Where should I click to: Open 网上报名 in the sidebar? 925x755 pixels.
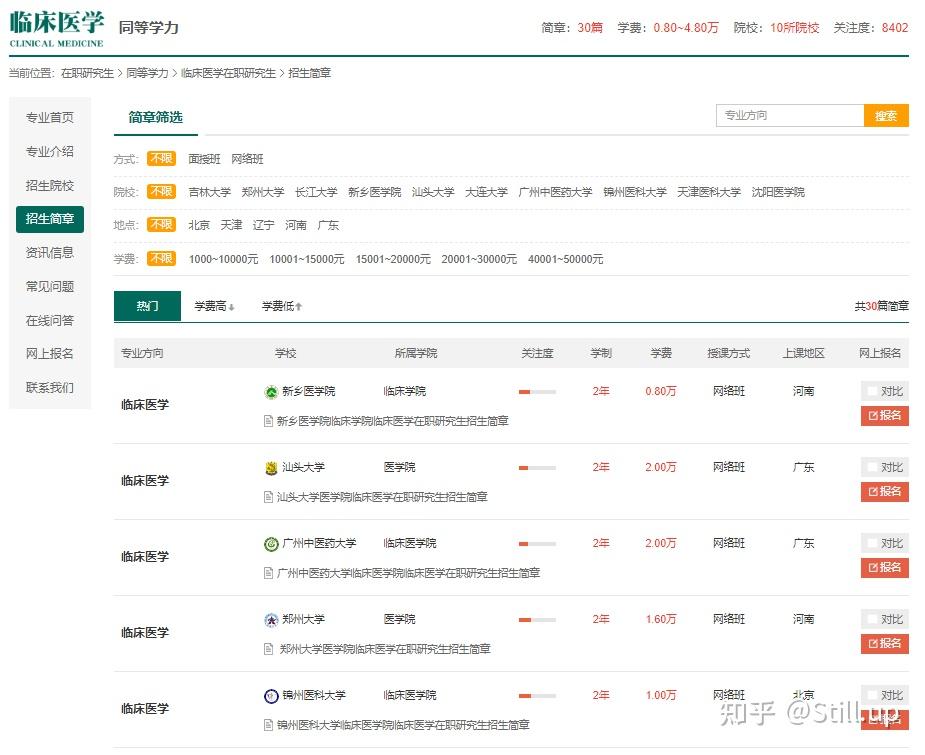click(50, 354)
